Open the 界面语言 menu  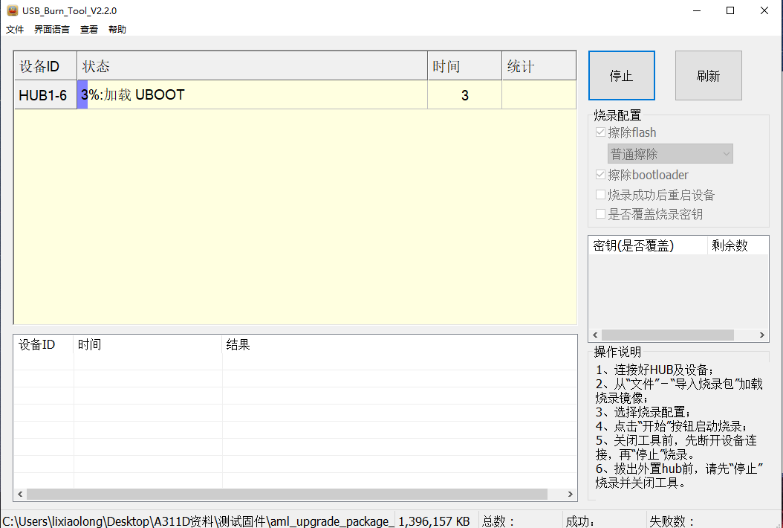point(51,29)
